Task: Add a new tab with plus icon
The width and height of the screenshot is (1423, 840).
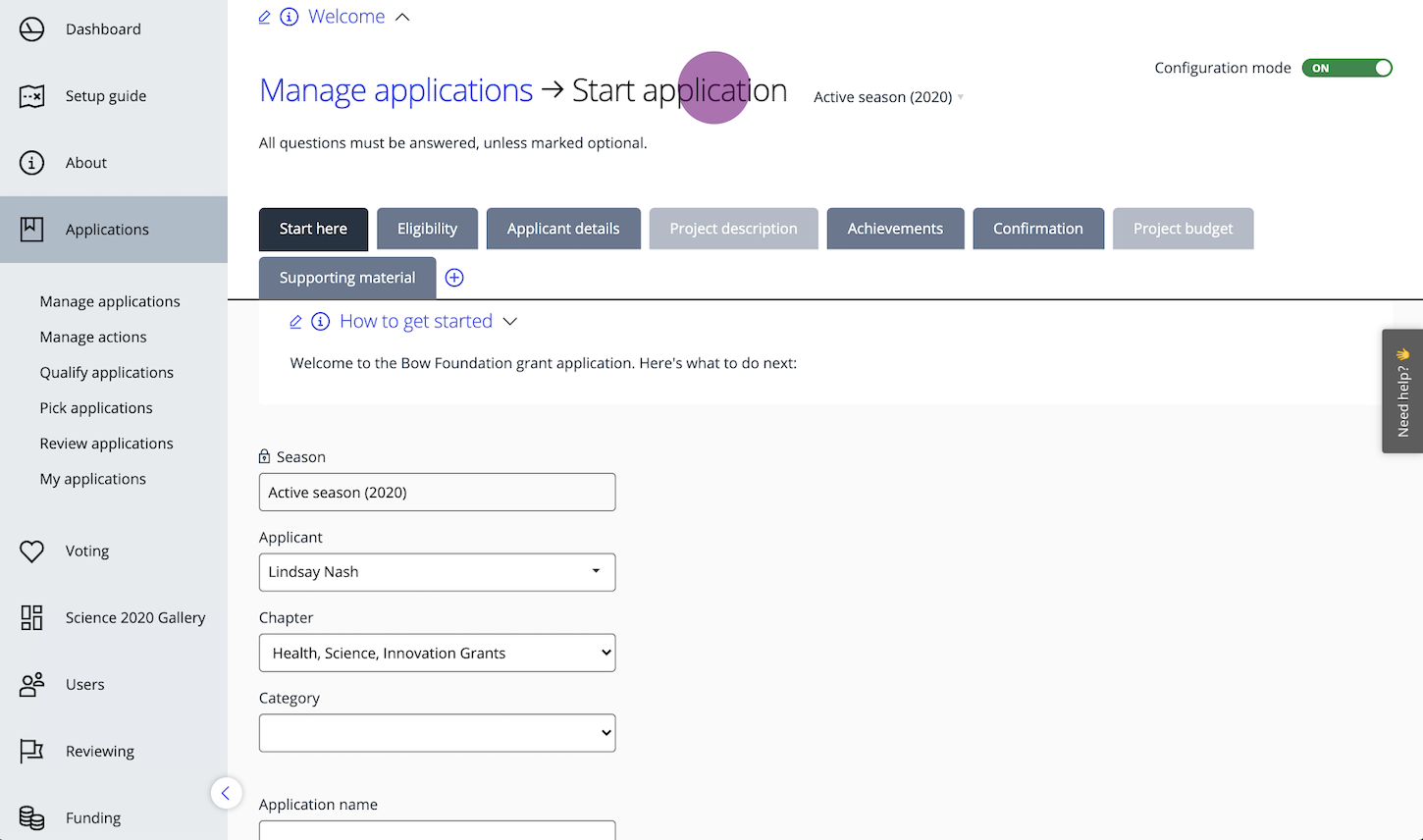Action: 454,278
